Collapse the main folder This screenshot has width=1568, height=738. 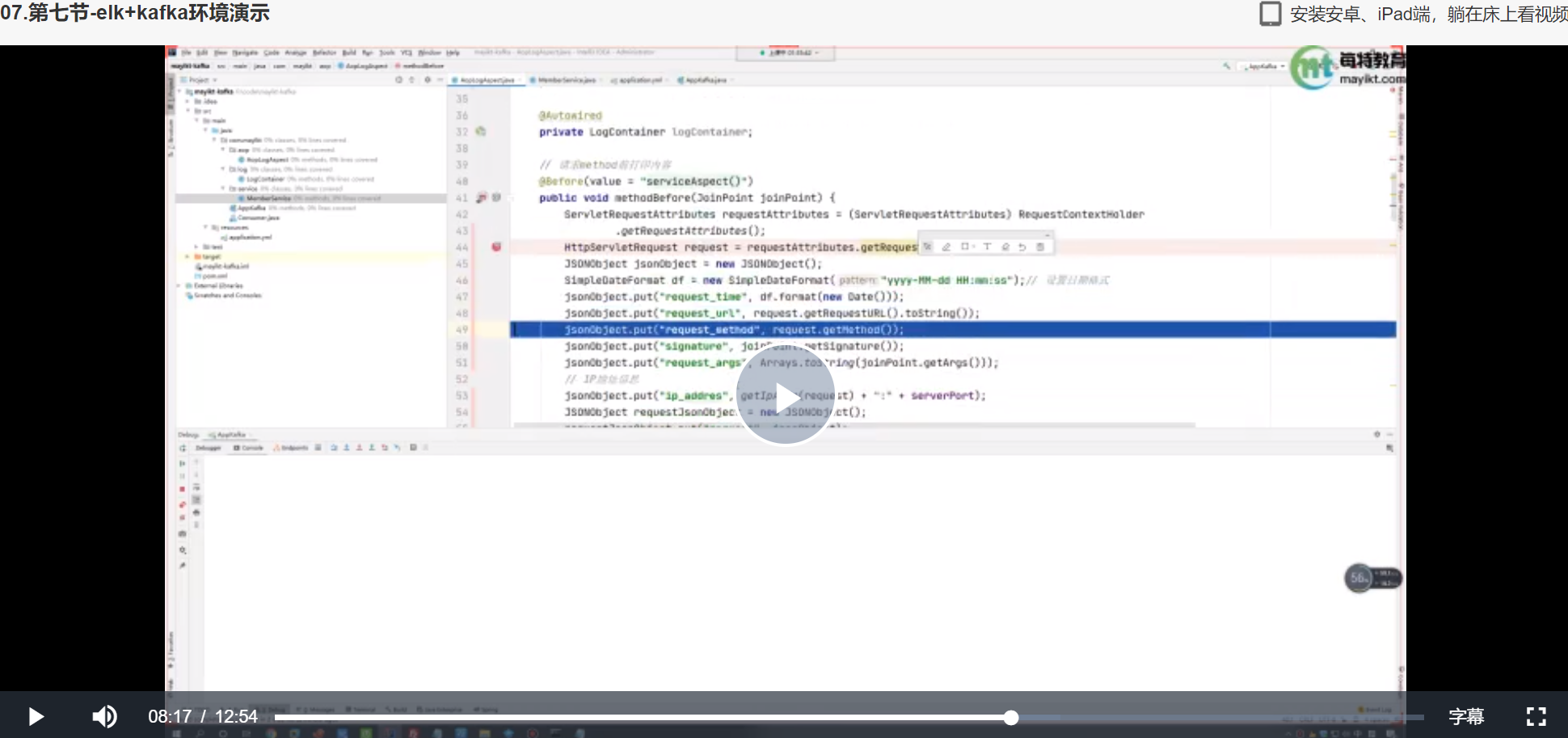pyautogui.click(x=197, y=121)
